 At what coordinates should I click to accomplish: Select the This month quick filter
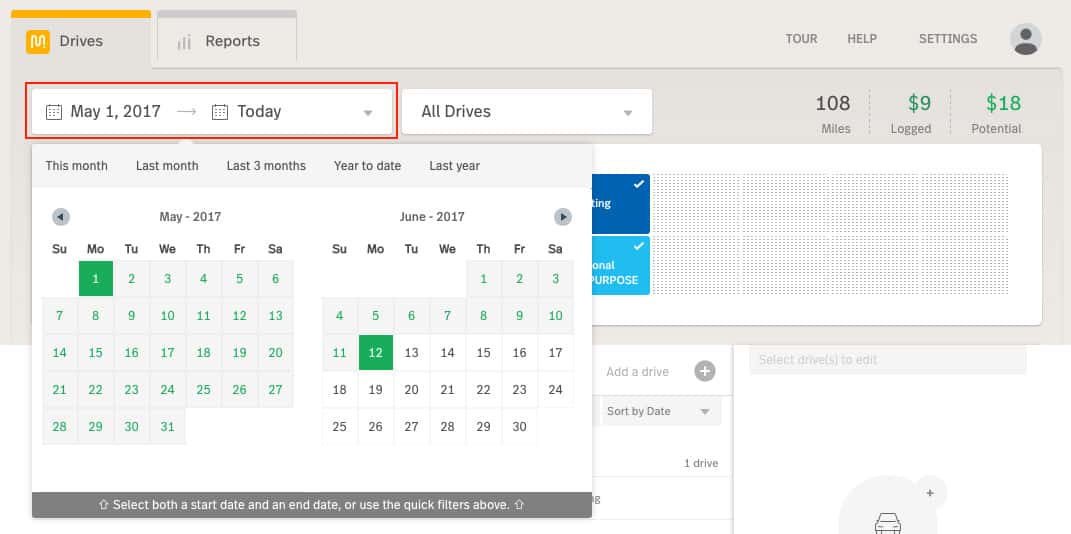click(76, 166)
